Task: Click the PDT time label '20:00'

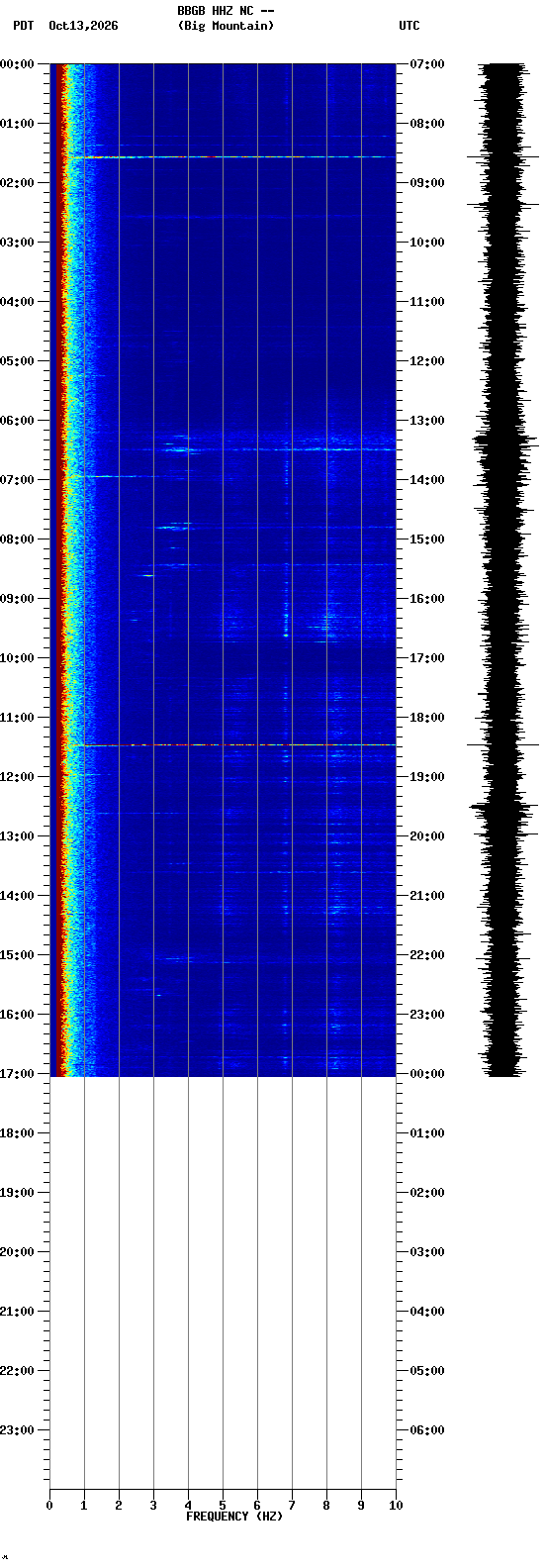Action: tap(19, 1252)
